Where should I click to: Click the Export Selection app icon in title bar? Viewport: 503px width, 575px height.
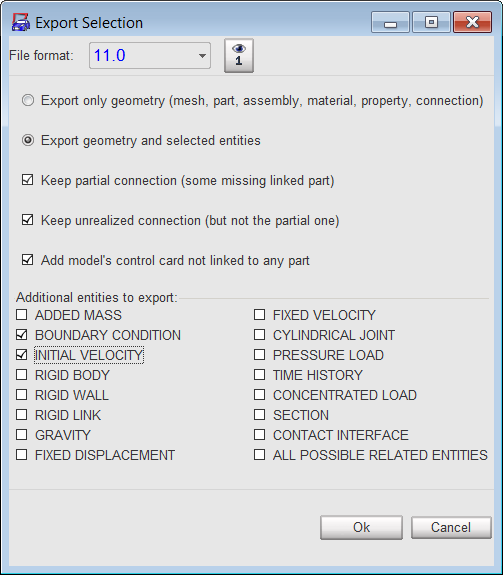tap(20, 22)
